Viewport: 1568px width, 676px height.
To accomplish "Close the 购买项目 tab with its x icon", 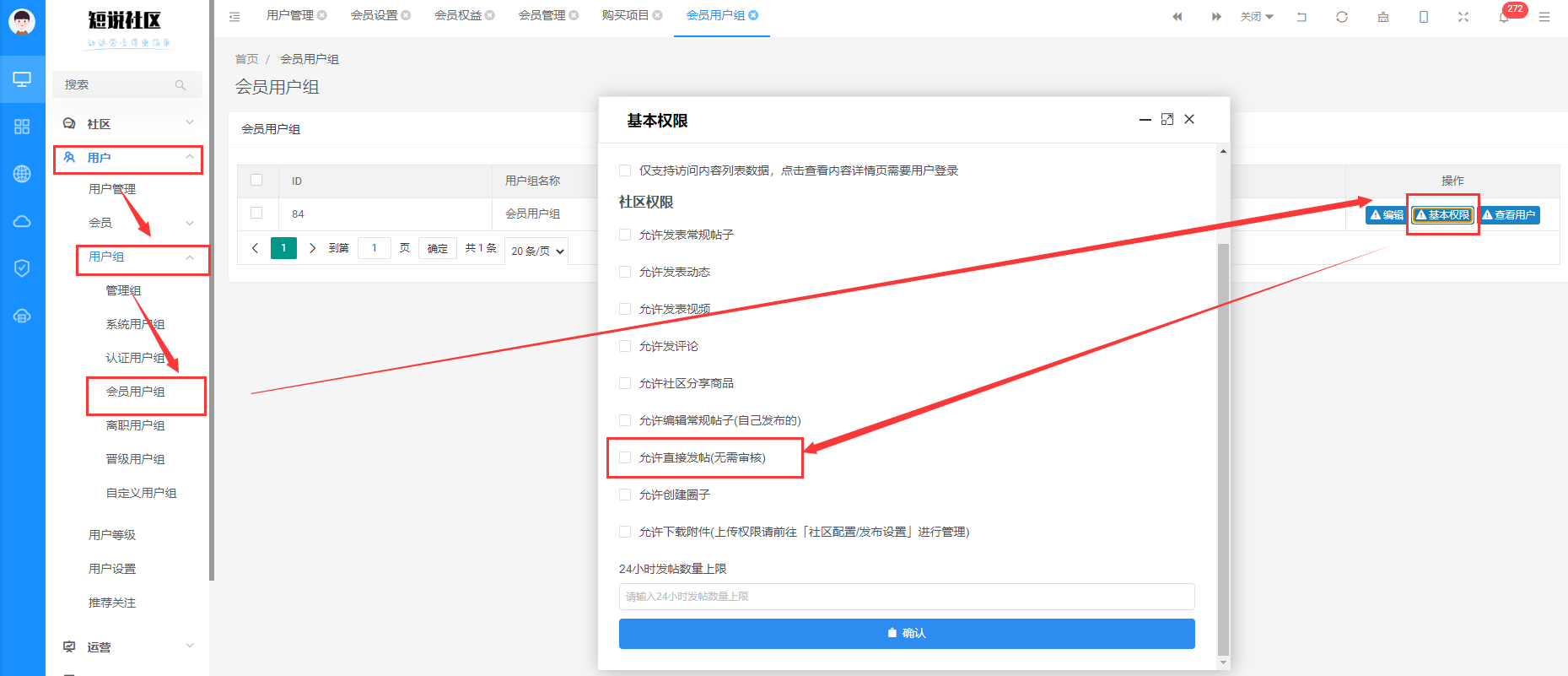I will tap(658, 15).
